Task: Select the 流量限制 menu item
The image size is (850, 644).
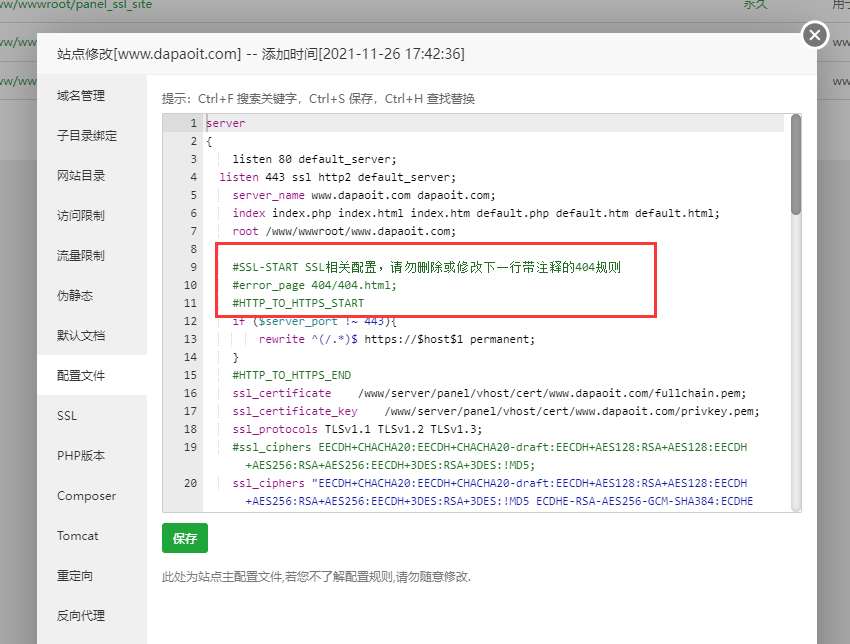Action: coord(81,255)
